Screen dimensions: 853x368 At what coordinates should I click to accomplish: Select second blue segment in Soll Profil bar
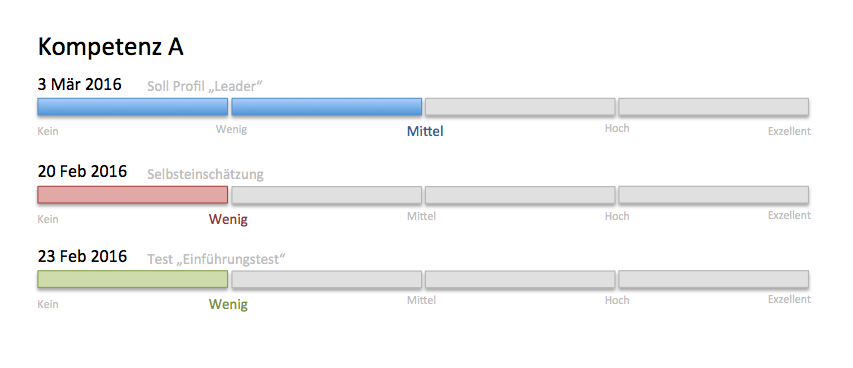326,107
